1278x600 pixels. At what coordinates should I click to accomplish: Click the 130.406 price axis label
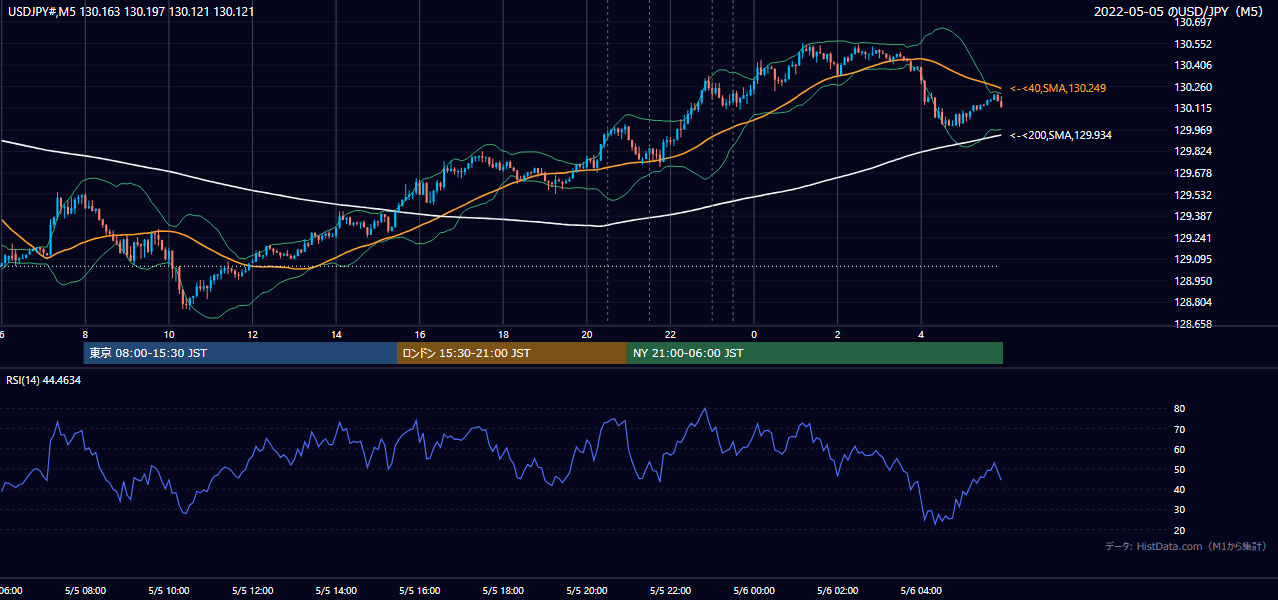1193,65
